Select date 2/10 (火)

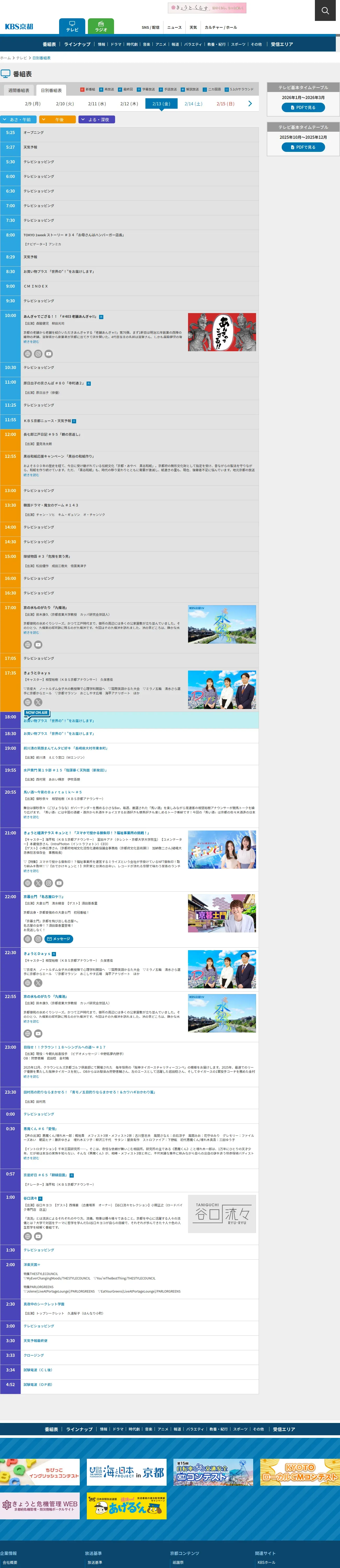(65, 104)
